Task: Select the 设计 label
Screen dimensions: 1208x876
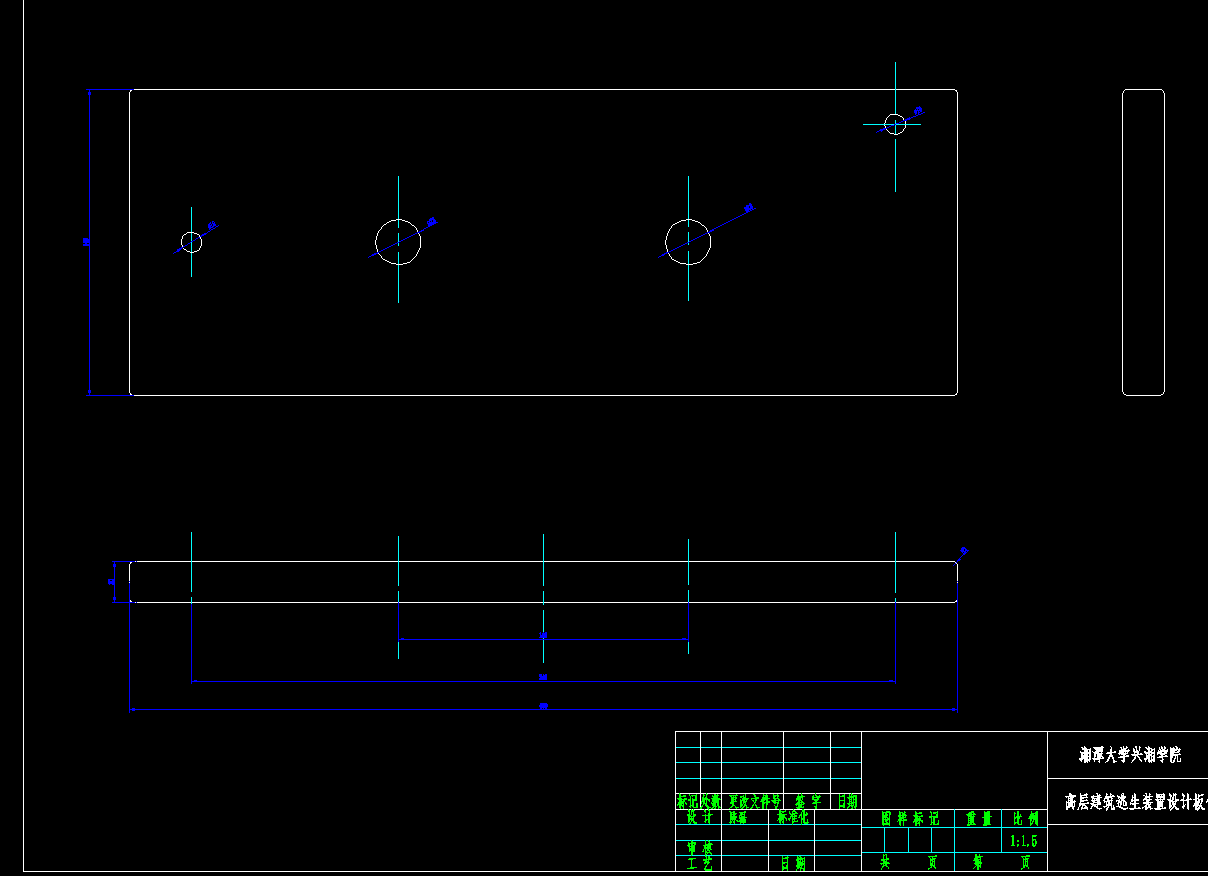Action: 699,817
